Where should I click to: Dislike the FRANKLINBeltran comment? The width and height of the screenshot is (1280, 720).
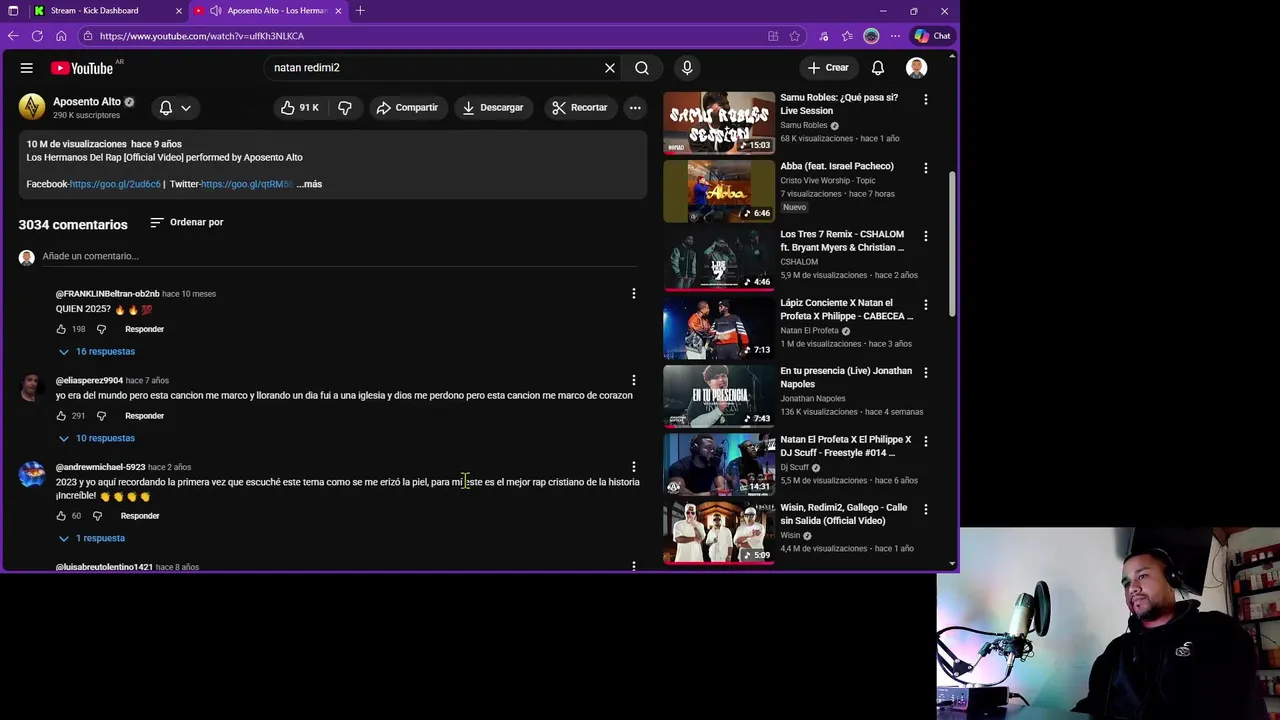click(x=101, y=329)
